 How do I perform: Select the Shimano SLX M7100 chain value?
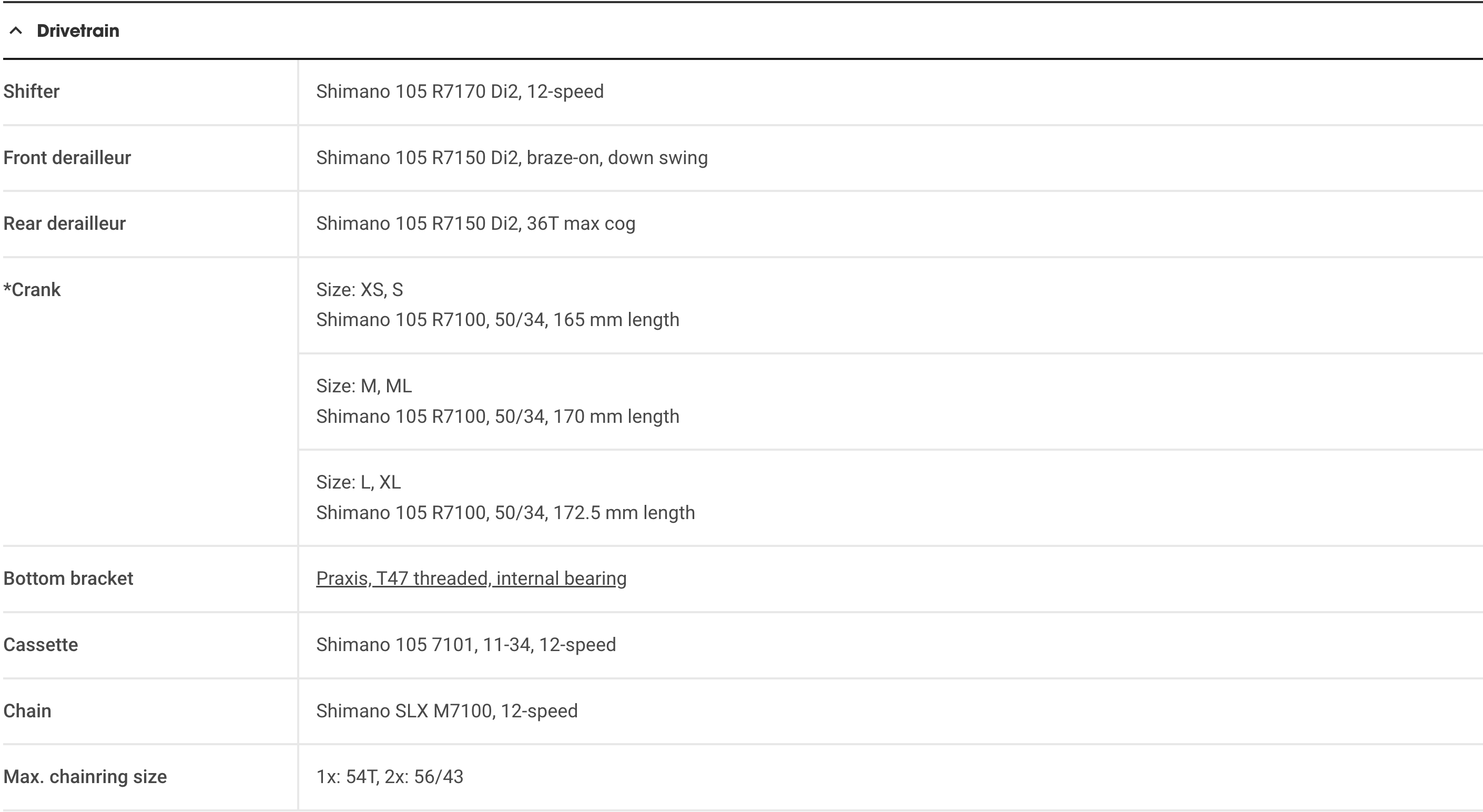point(447,710)
